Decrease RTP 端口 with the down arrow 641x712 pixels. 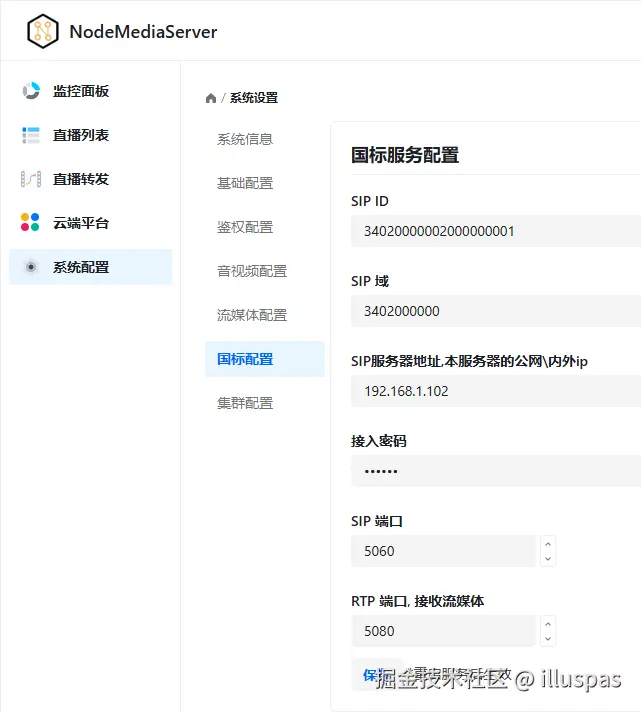tap(548, 638)
